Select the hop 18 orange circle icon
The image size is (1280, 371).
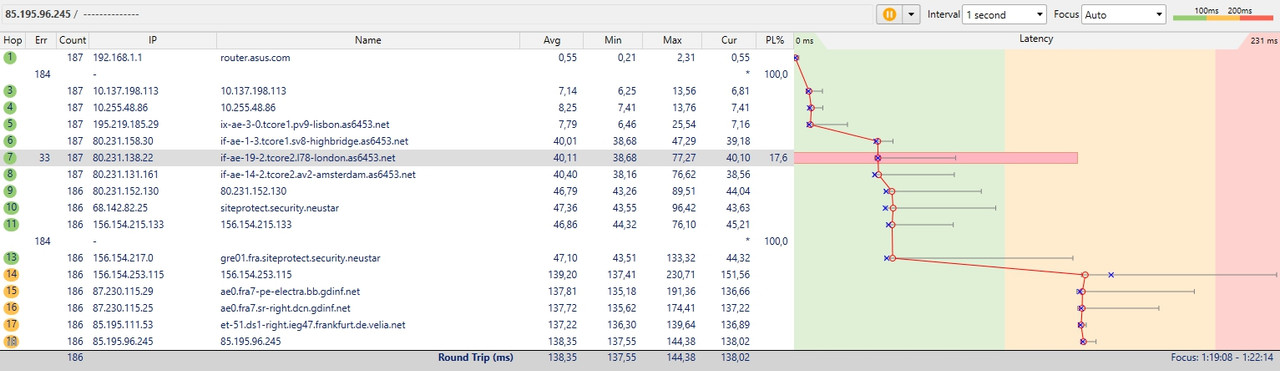10,341
